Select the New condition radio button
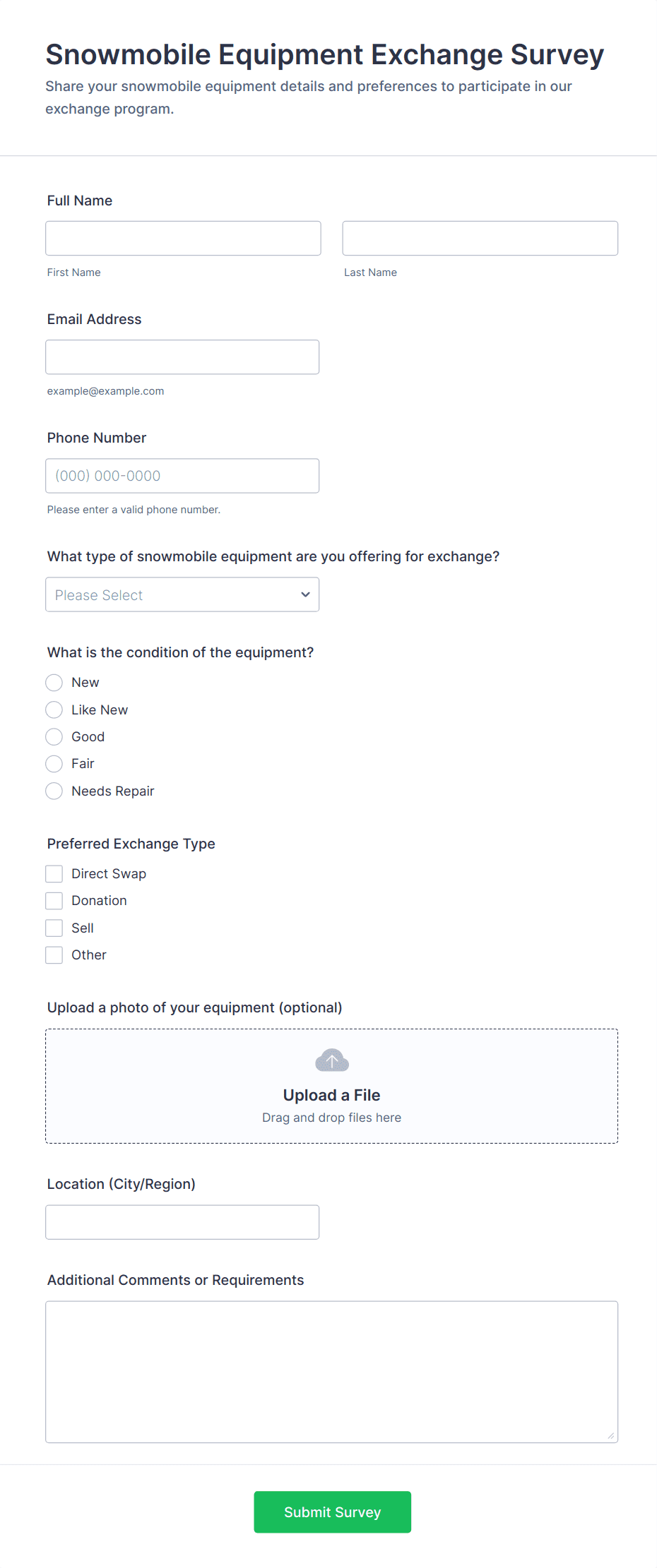This screenshot has height=1568, width=657. point(54,683)
